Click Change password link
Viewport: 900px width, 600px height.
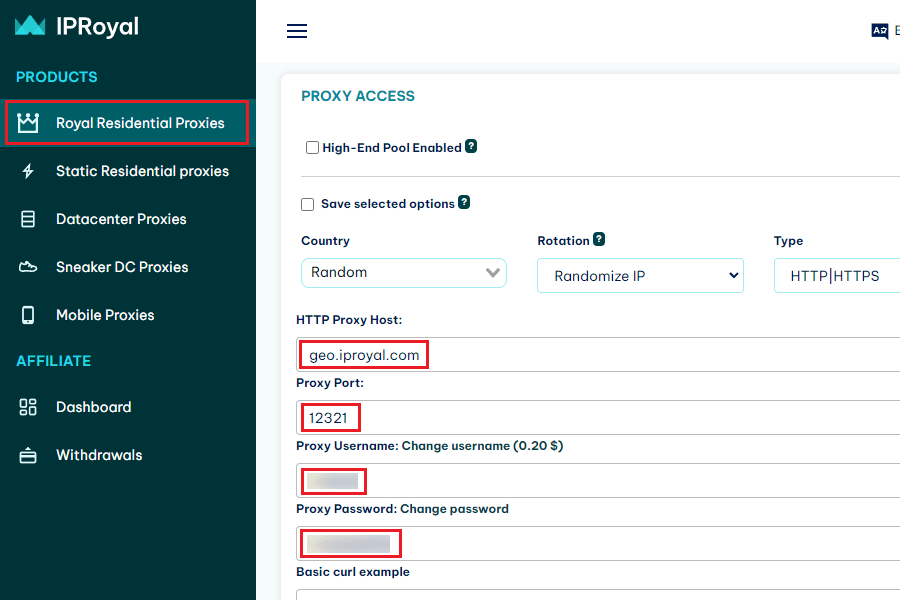pyautogui.click(x=454, y=509)
